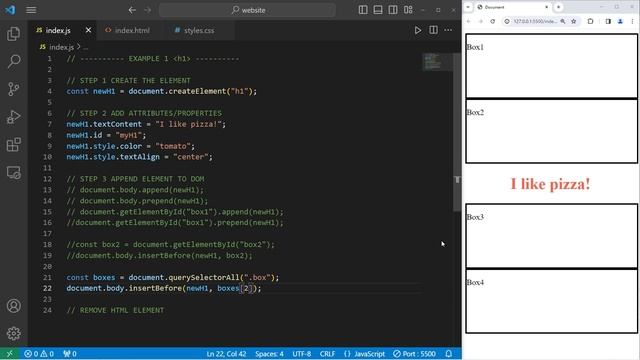The image size is (640, 360).
Task: Switch to the styles.css tab
Action: (199, 31)
